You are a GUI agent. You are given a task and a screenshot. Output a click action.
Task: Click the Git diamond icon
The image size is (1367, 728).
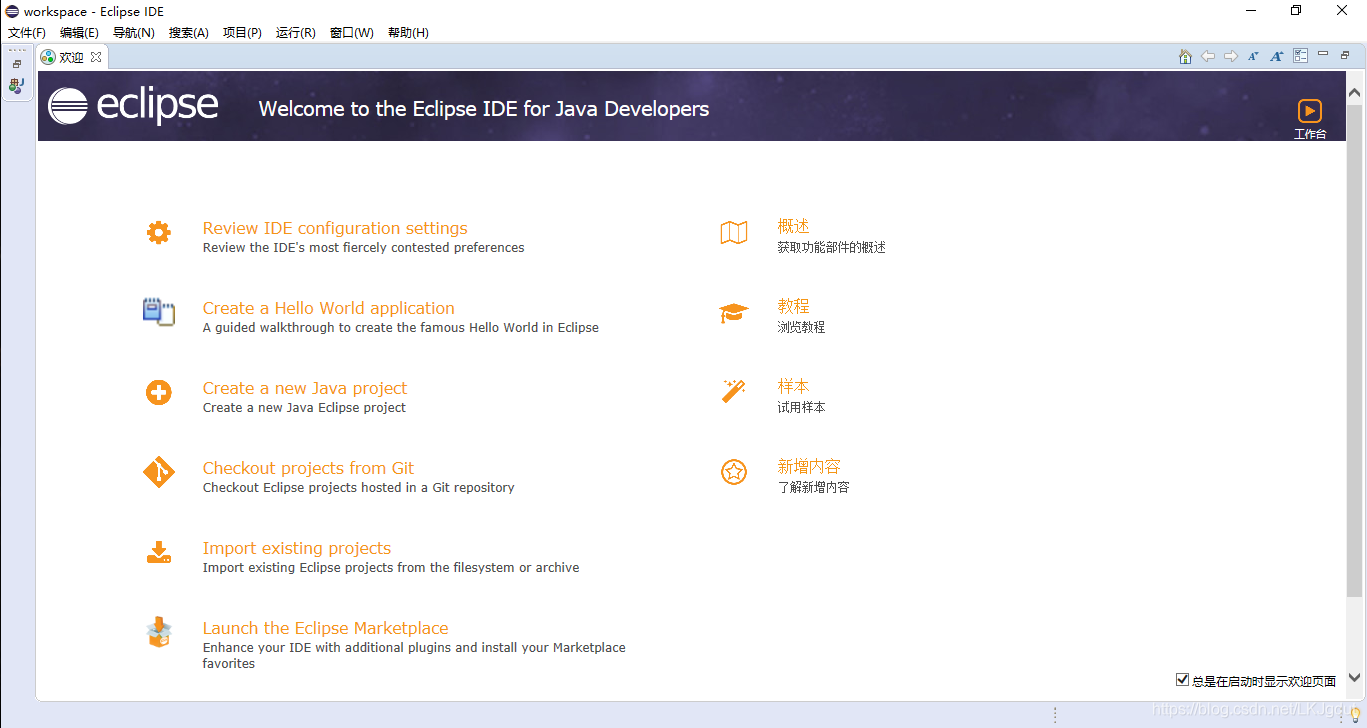tap(158, 472)
